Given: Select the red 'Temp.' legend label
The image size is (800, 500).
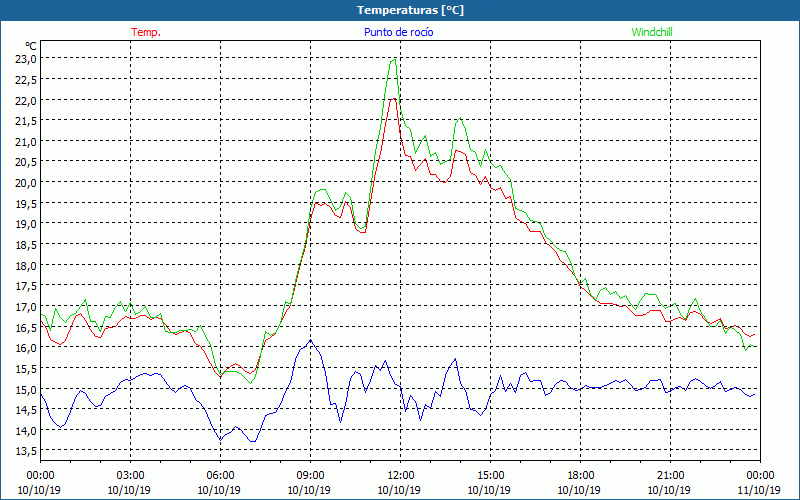Looking at the screenshot, I should (x=146, y=32).
